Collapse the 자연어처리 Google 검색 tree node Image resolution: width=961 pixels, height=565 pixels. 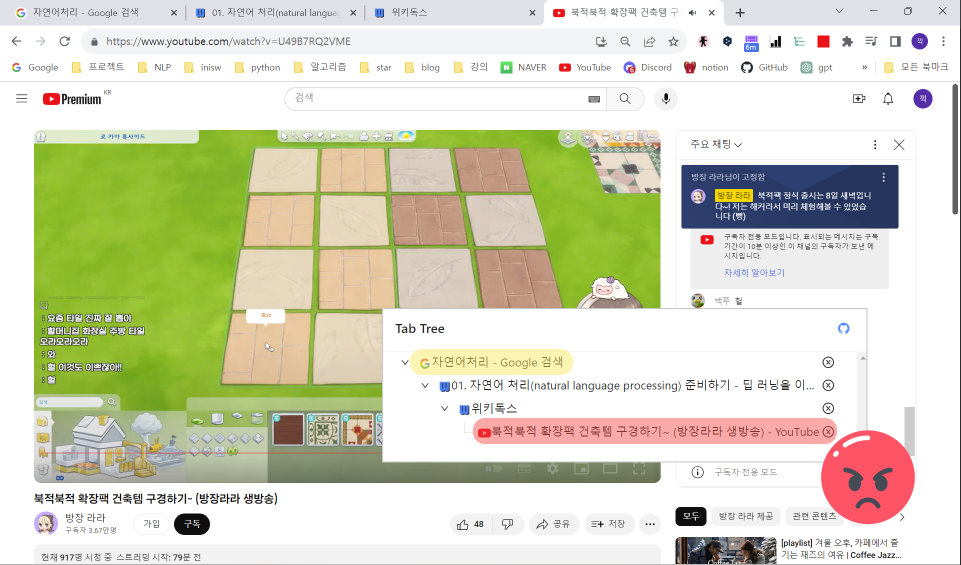(405, 362)
